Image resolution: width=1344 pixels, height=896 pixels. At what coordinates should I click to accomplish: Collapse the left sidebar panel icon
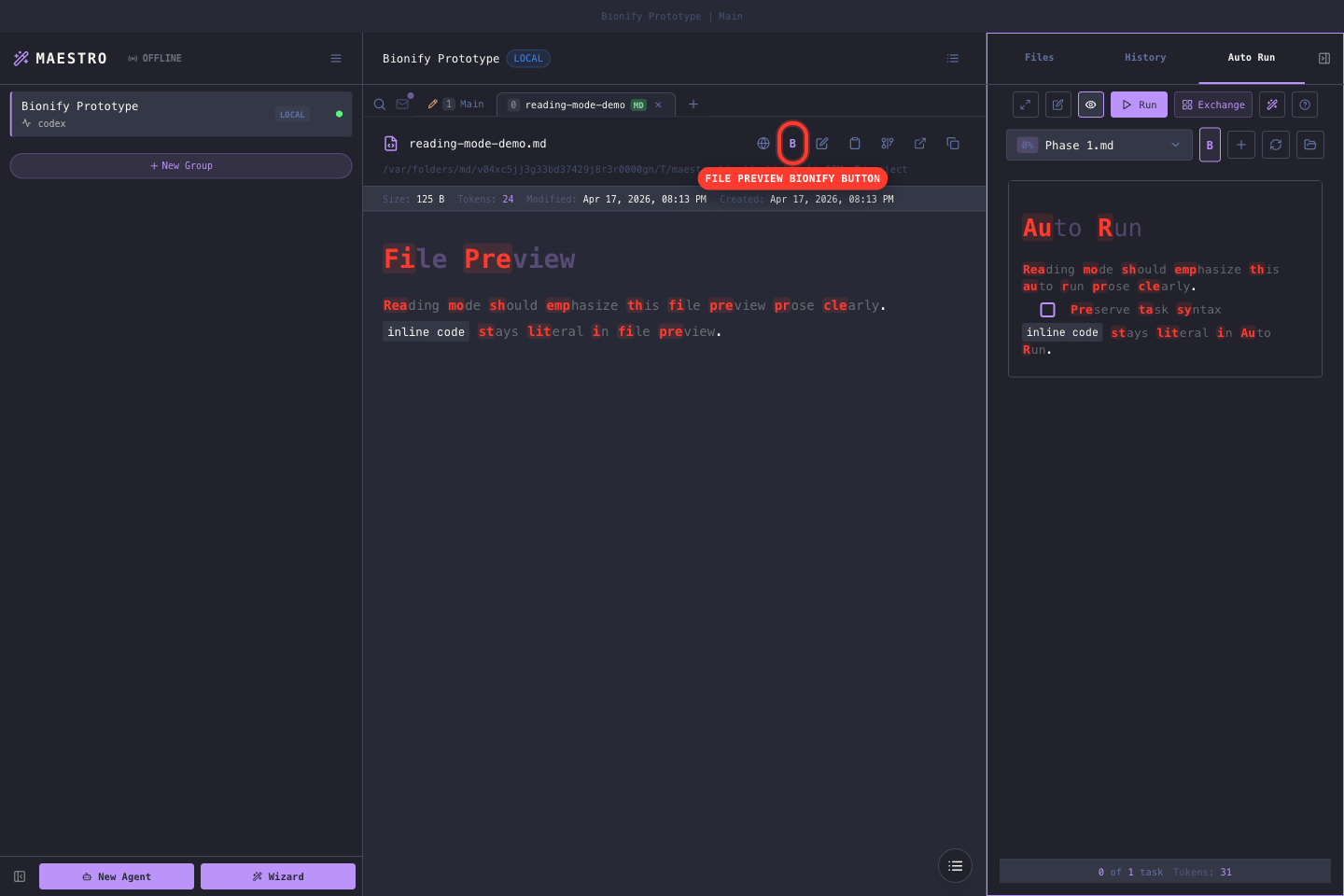(x=20, y=876)
